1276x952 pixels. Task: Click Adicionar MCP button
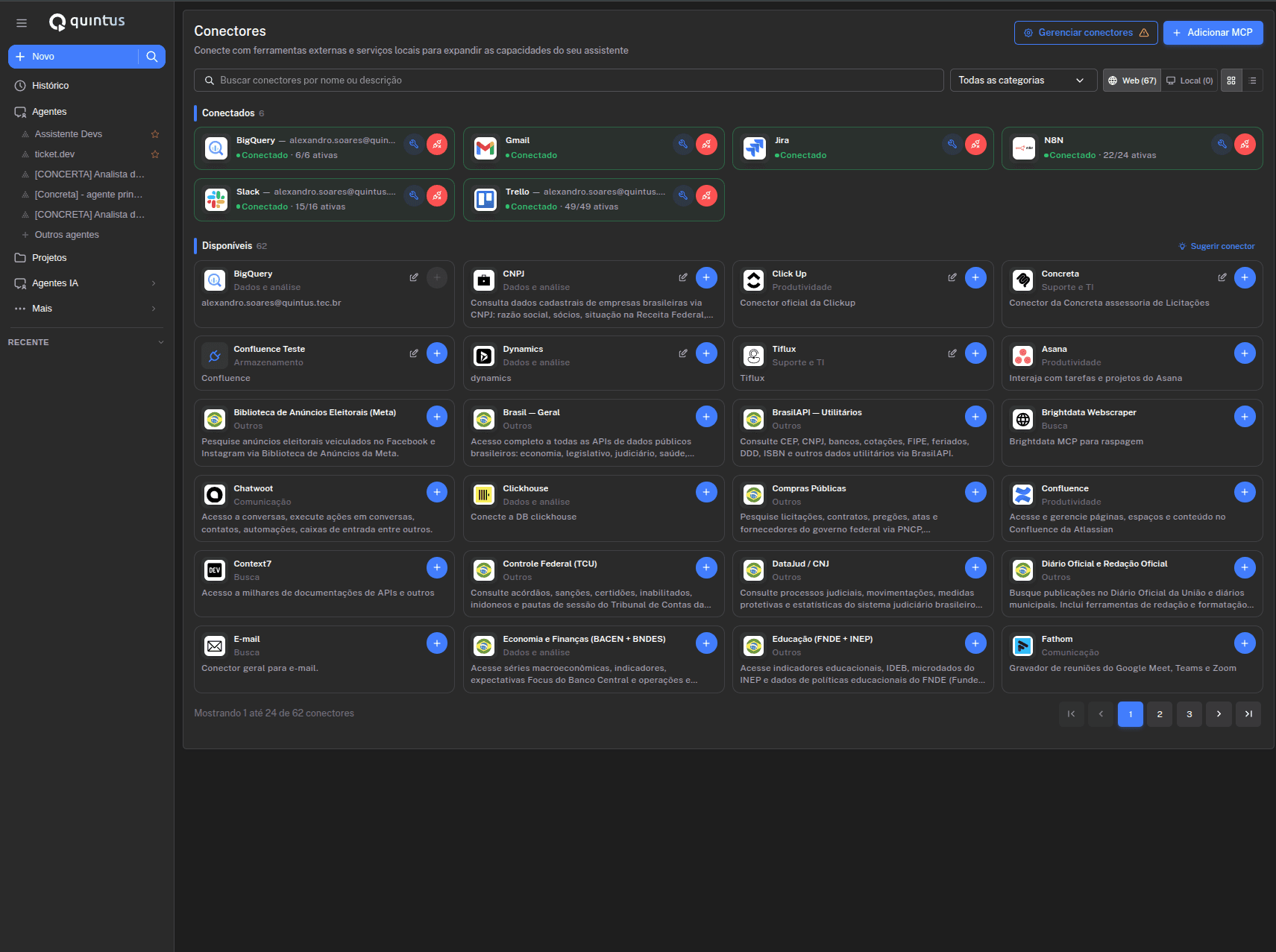(x=1213, y=33)
